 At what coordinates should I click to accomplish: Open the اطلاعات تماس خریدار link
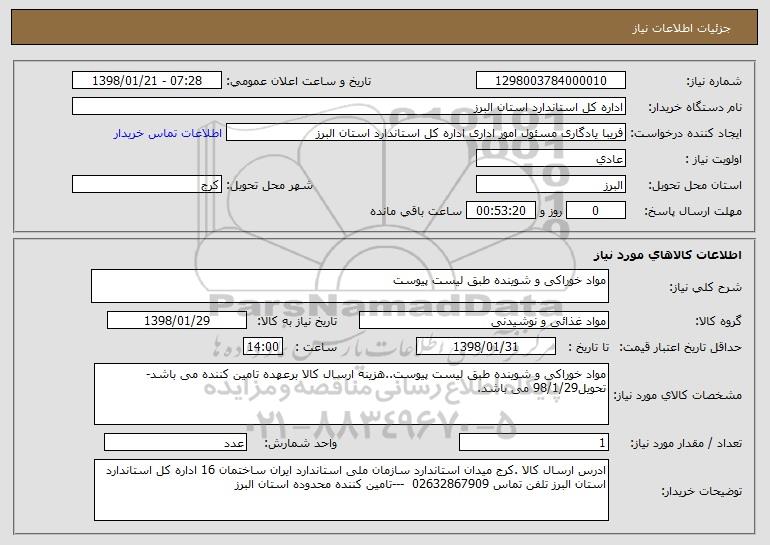[x=168, y=134]
